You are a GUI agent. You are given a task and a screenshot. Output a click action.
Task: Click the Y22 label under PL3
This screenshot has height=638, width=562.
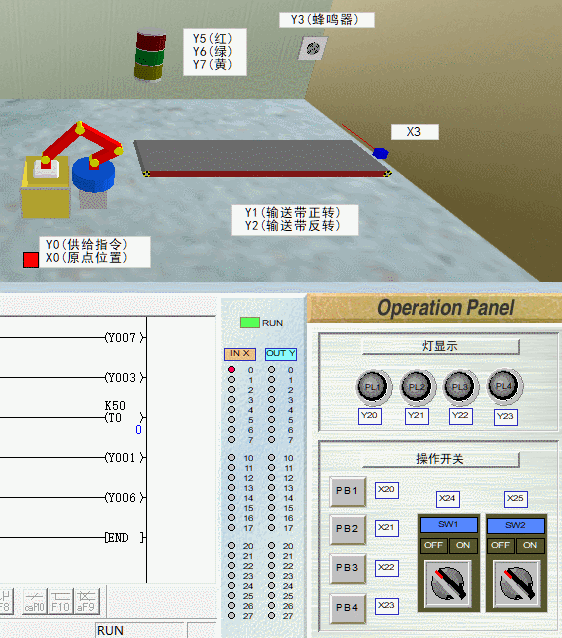[x=461, y=416]
